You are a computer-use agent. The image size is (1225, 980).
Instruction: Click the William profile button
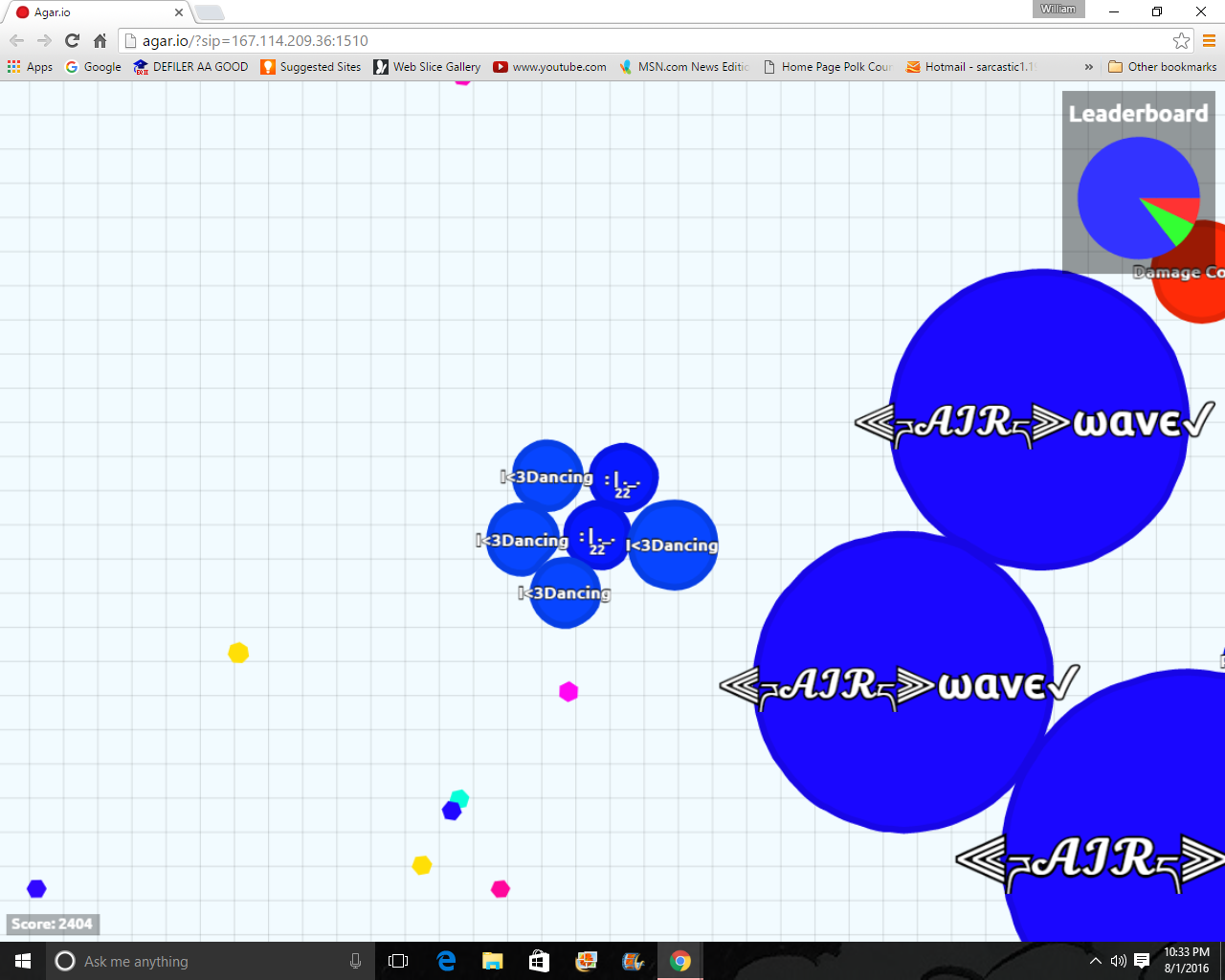point(1058,9)
